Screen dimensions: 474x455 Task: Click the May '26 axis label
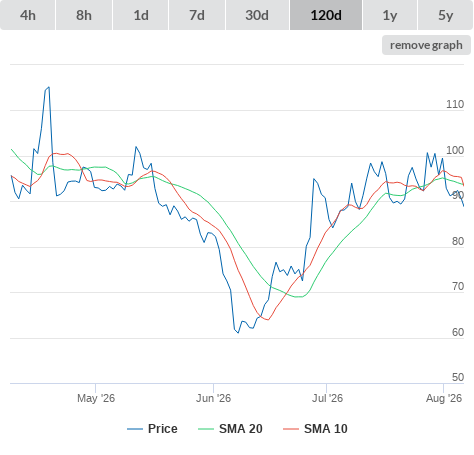tap(96, 398)
